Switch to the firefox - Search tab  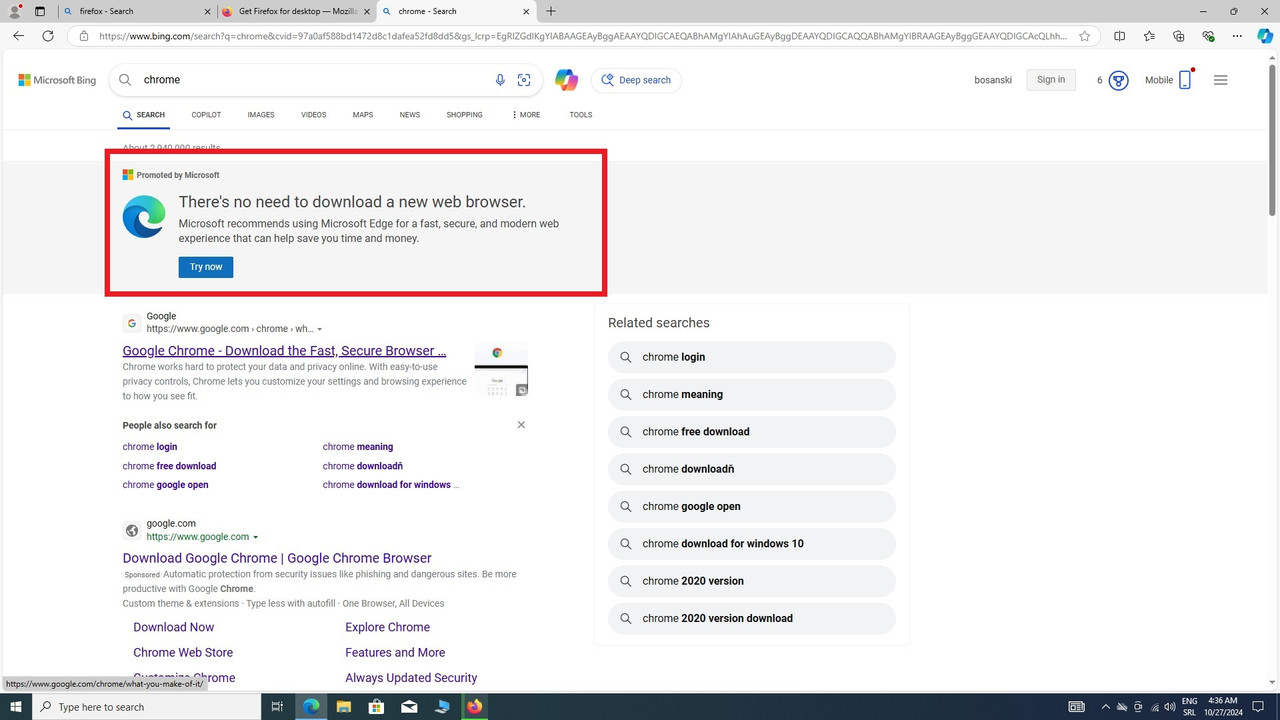[x=138, y=11]
